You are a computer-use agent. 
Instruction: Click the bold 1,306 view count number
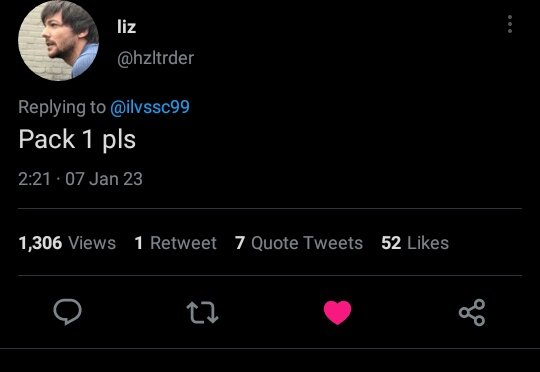point(40,243)
